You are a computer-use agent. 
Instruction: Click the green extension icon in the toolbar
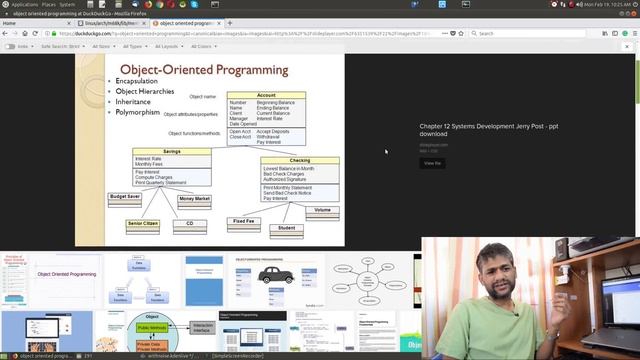tap(625, 33)
